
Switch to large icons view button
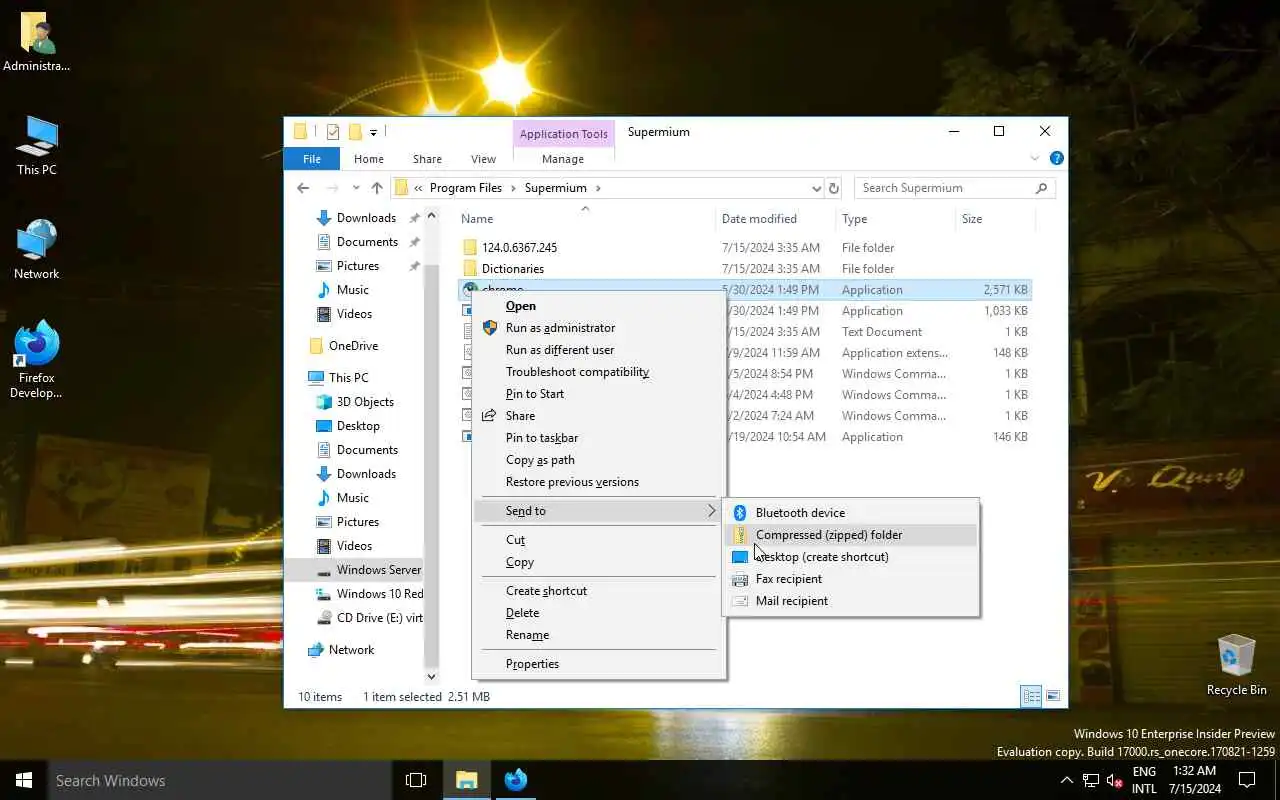(1051, 696)
